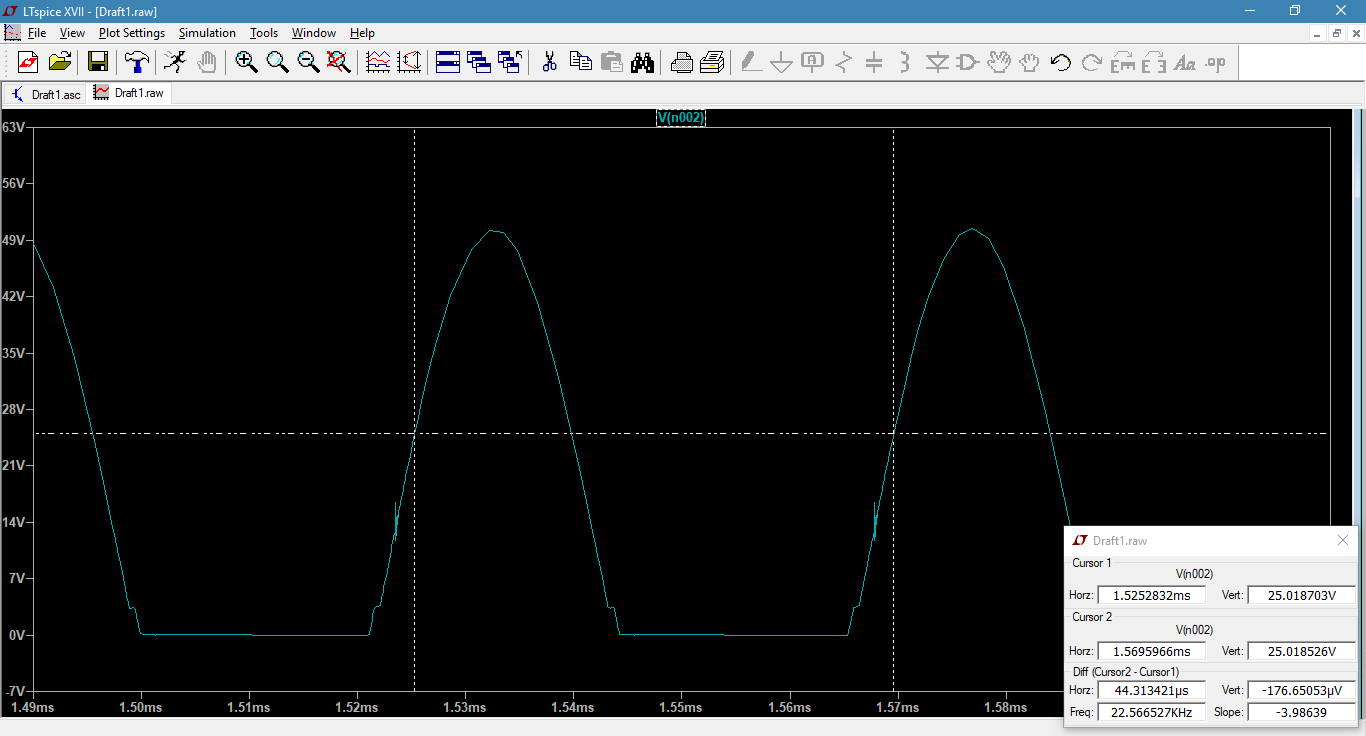
Task: Open the Plot Settings menu
Action: click(131, 33)
